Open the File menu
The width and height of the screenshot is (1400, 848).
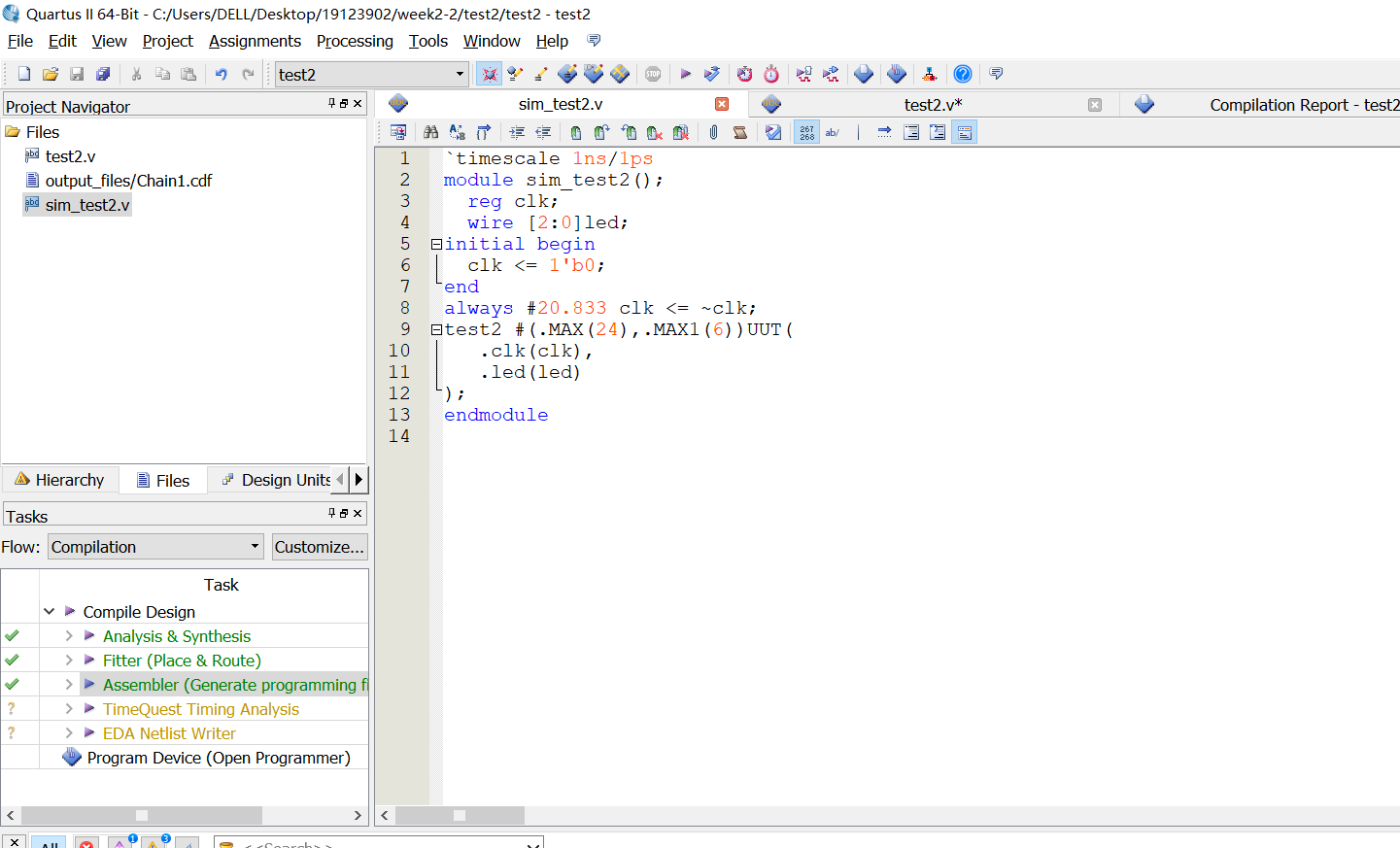[20, 41]
